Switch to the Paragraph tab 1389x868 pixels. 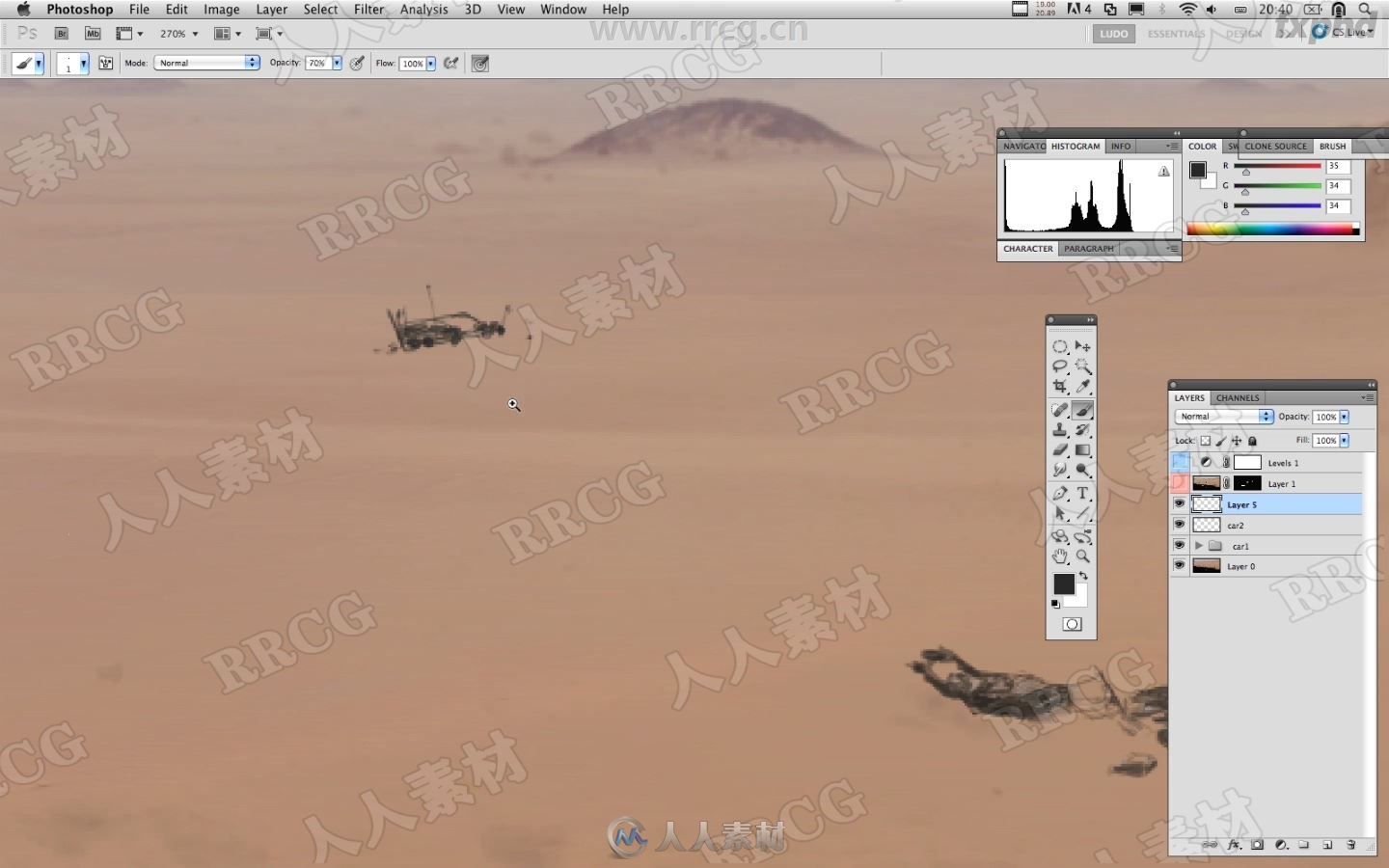click(x=1089, y=249)
